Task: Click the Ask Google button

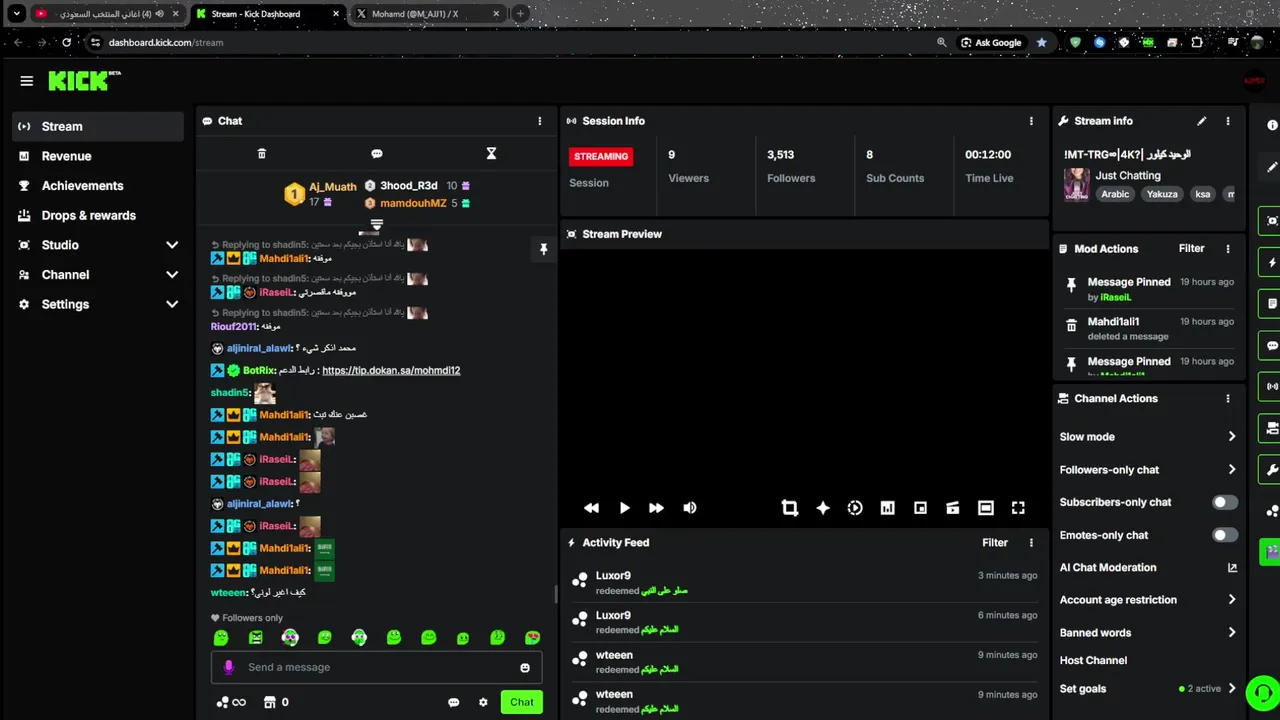Action: [992, 42]
